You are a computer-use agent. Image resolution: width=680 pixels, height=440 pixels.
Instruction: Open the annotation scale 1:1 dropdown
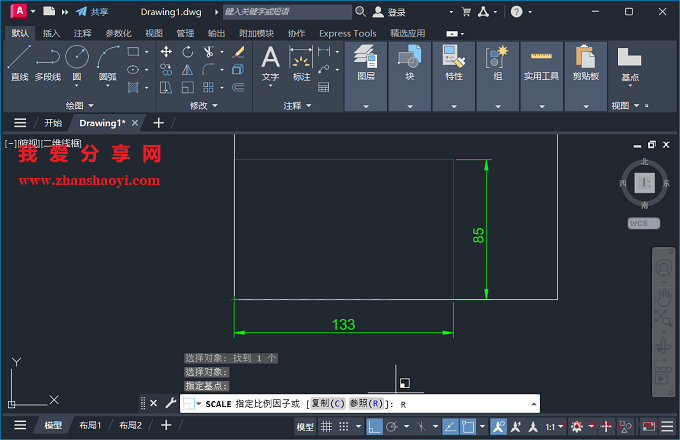coord(555,427)
